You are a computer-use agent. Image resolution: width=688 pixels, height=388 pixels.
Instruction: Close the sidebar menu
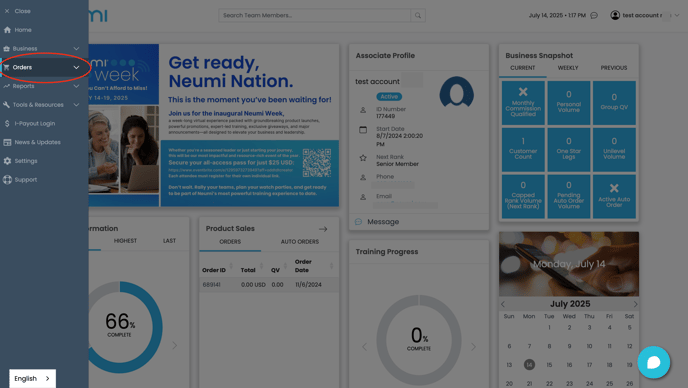coord(18,11)
